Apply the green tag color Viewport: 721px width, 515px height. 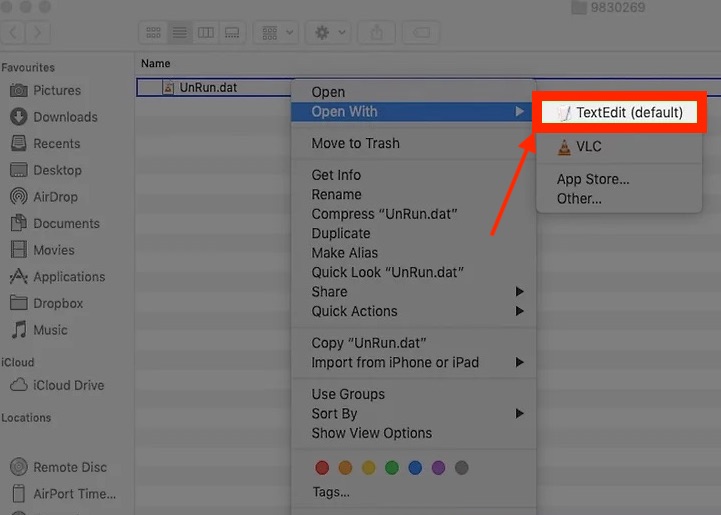[x=392, y=468]
